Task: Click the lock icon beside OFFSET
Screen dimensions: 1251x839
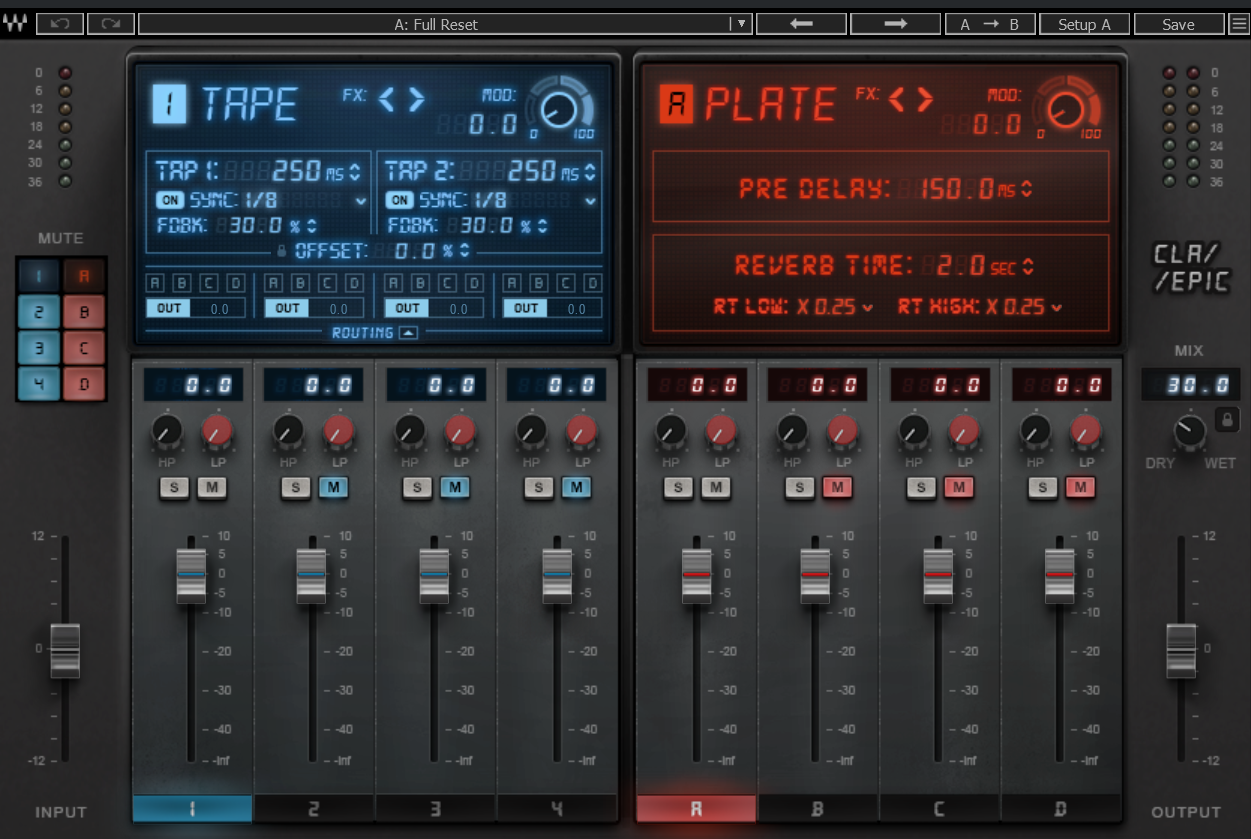Action: tap(281, 251)
